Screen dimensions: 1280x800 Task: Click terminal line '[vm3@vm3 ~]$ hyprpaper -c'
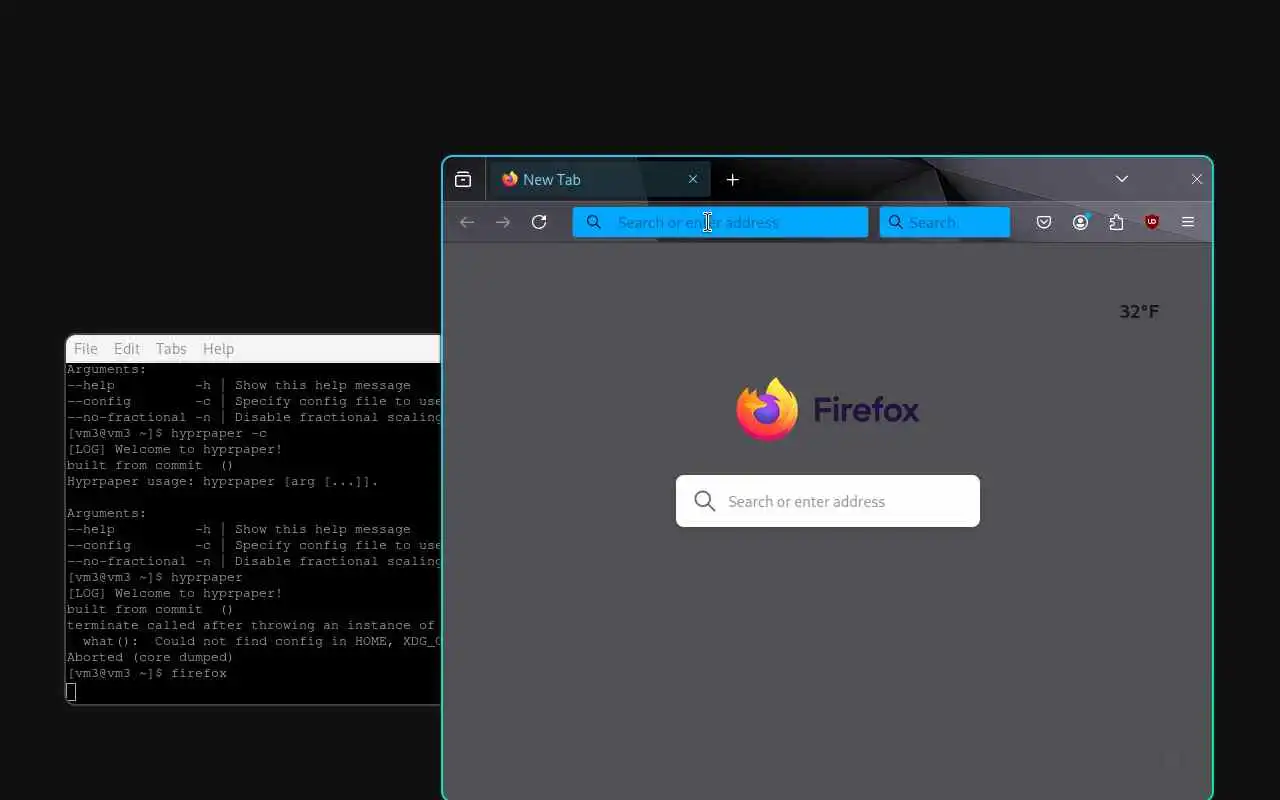167,433
